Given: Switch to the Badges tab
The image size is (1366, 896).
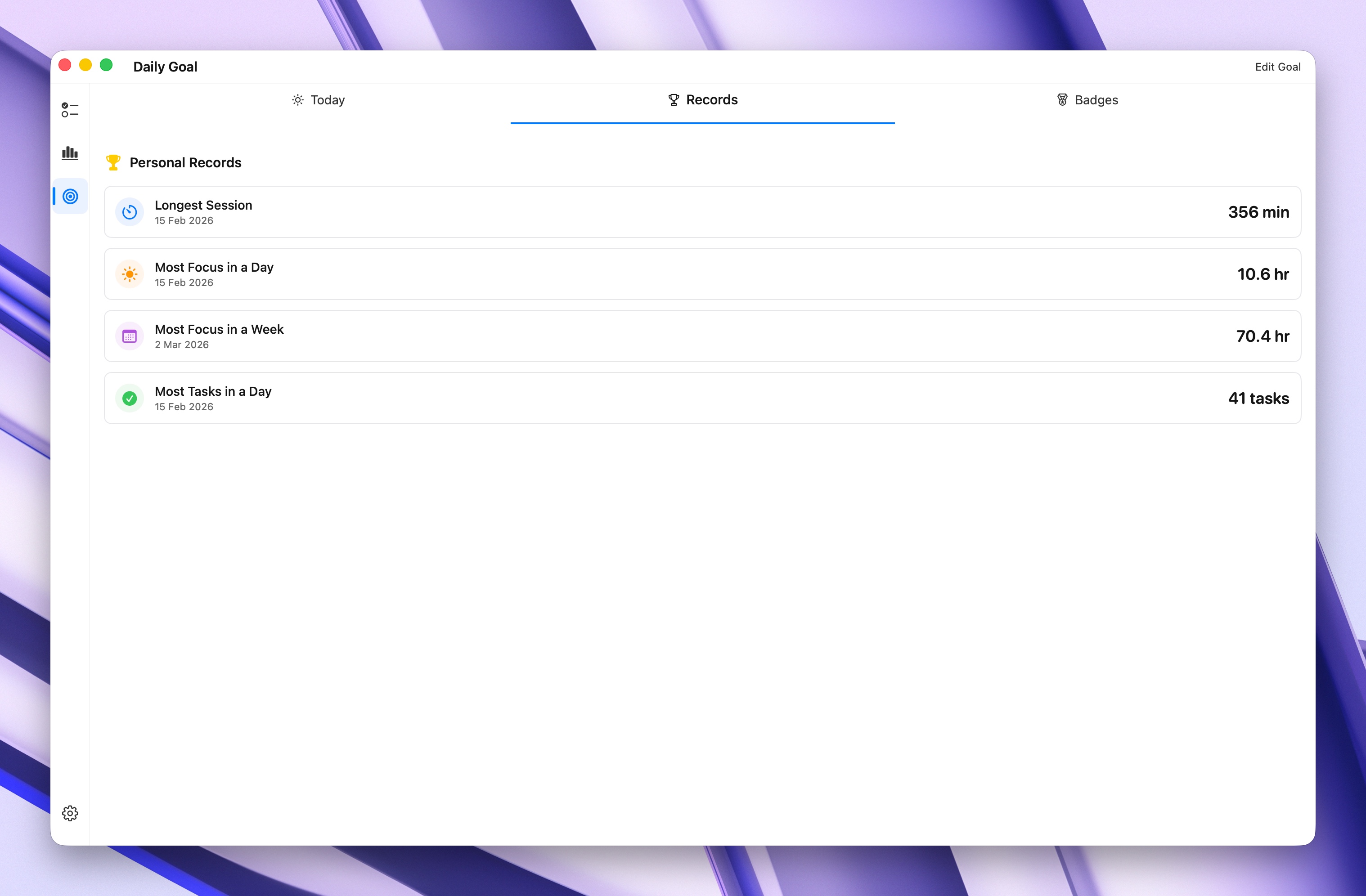Looking at the screenshot, I should point(1087,100).
